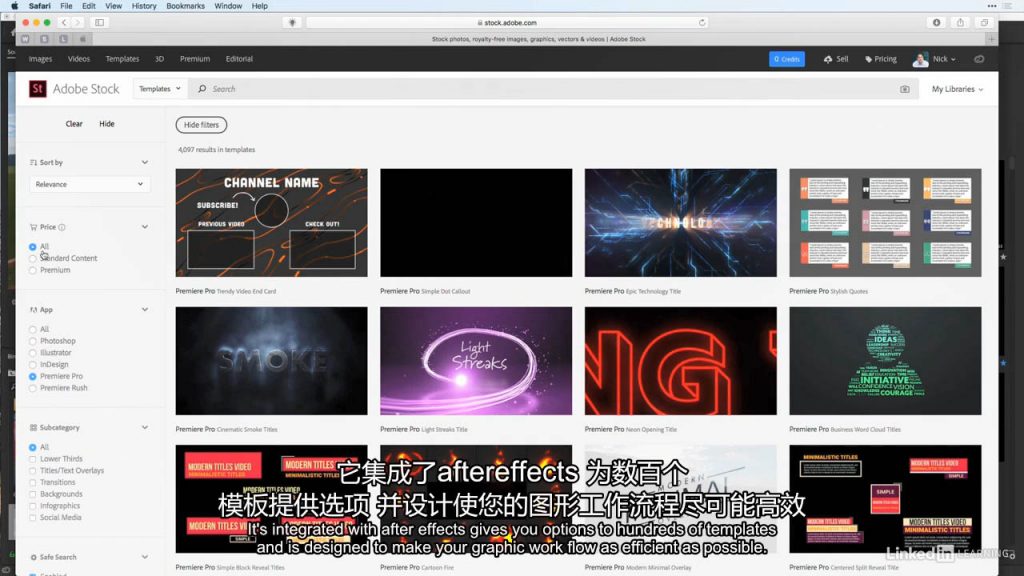Image resolution: width=1024 pixels, height=576 pixels.
Task: Click the Creative Cloud icon in header
Action: pyautogui.click(x=979, y=59)
